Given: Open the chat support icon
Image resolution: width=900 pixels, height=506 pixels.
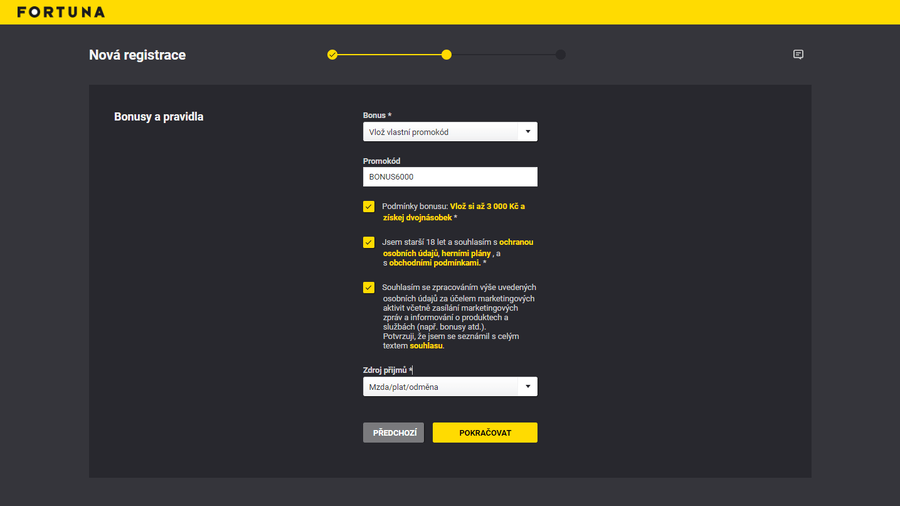Looking at the screenshot, I should [x=798, y=55].
